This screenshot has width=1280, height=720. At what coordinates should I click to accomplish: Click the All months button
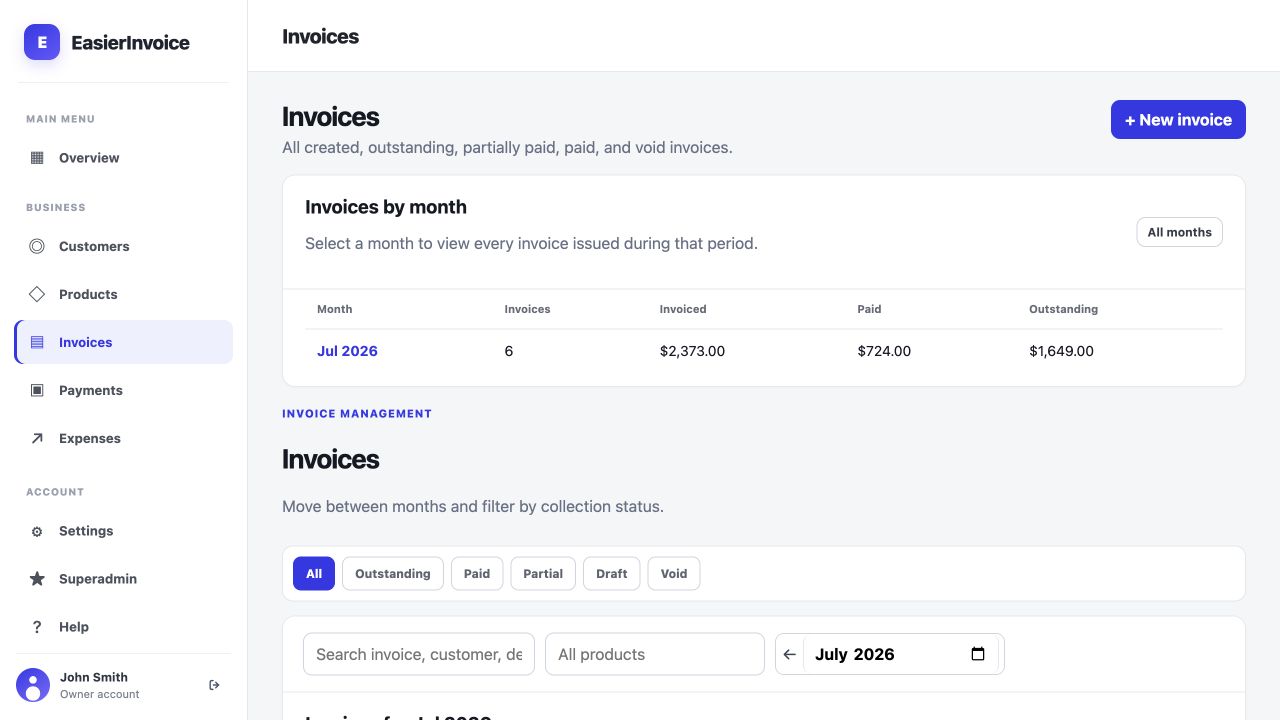point(1179,232)
